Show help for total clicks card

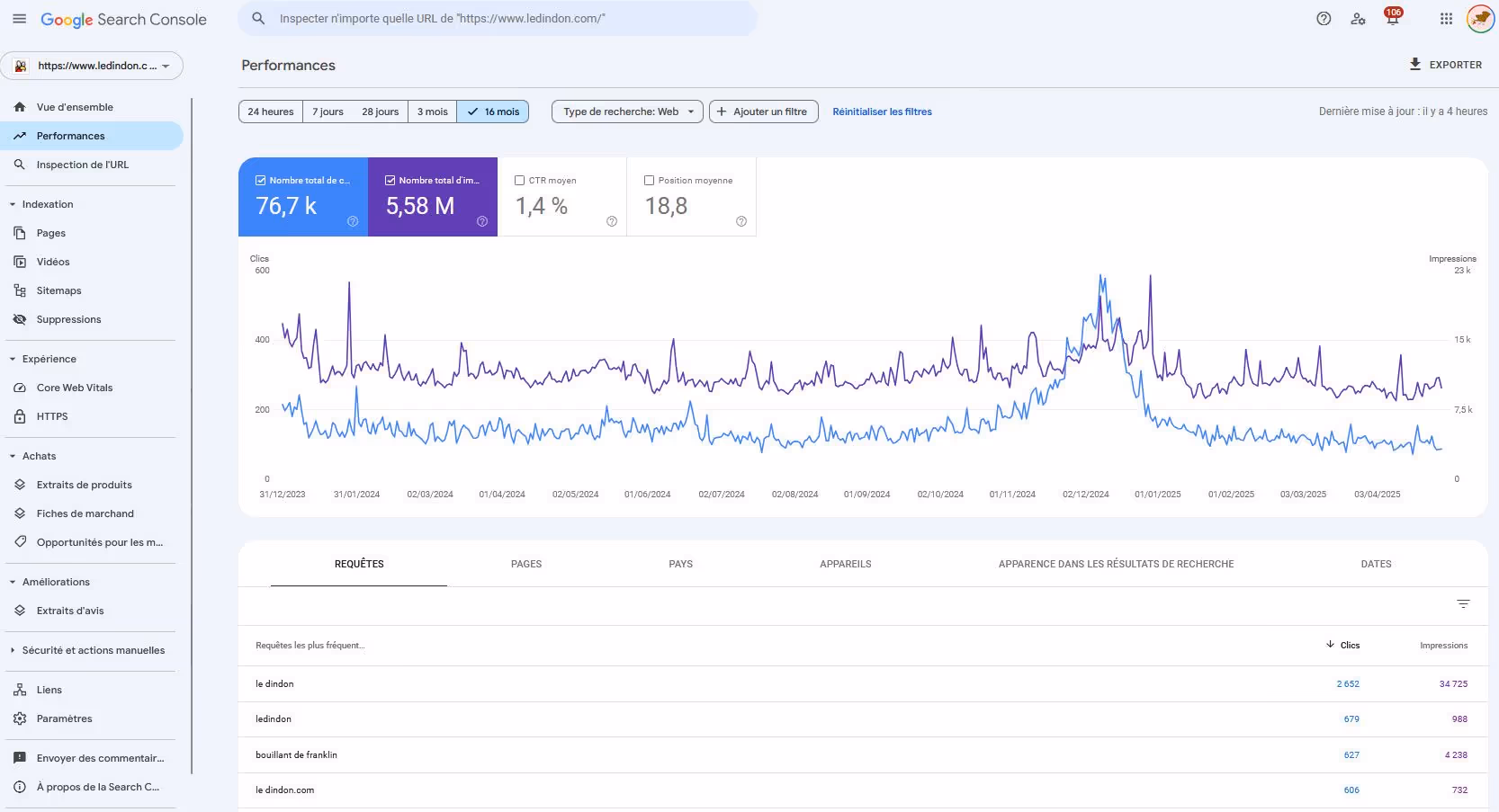point(353,221)
